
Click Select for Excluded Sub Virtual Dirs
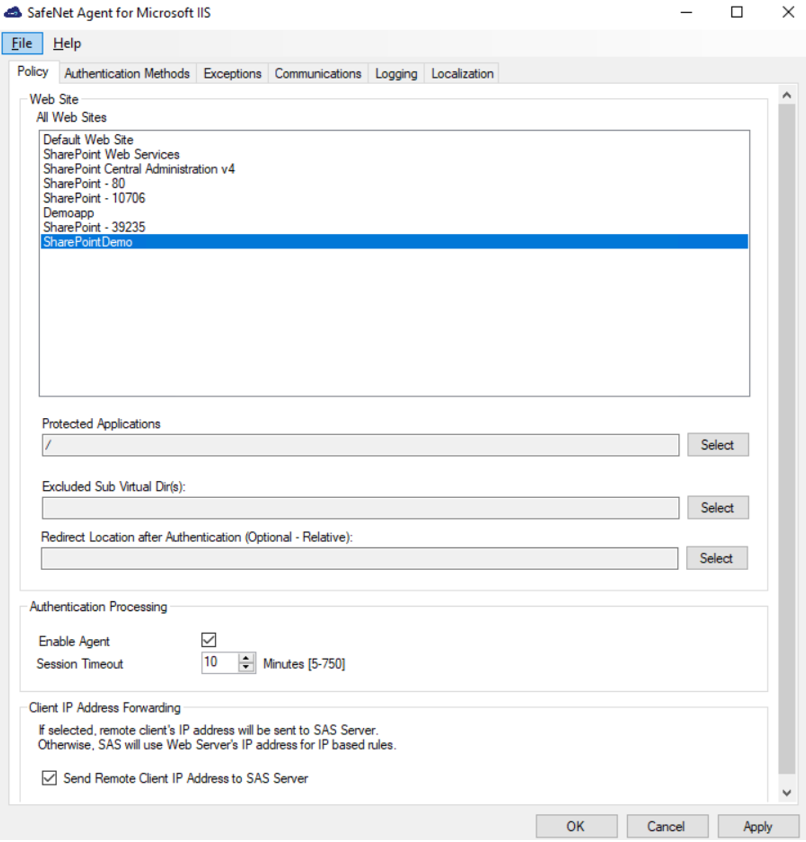[717, 508]
